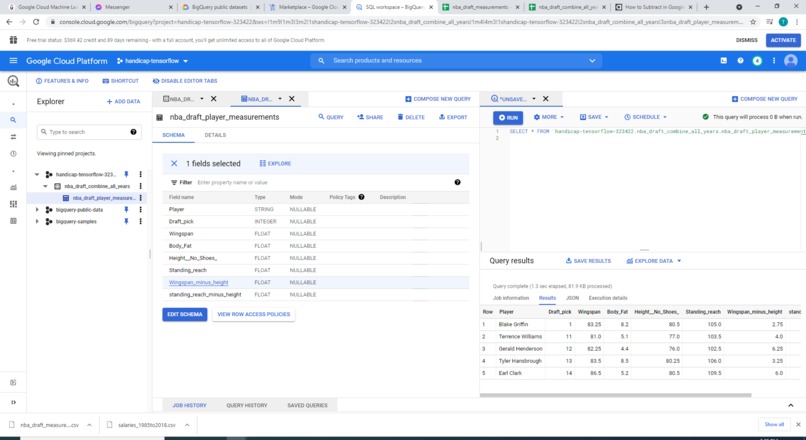Click the Export table icon button

(453, 117)
